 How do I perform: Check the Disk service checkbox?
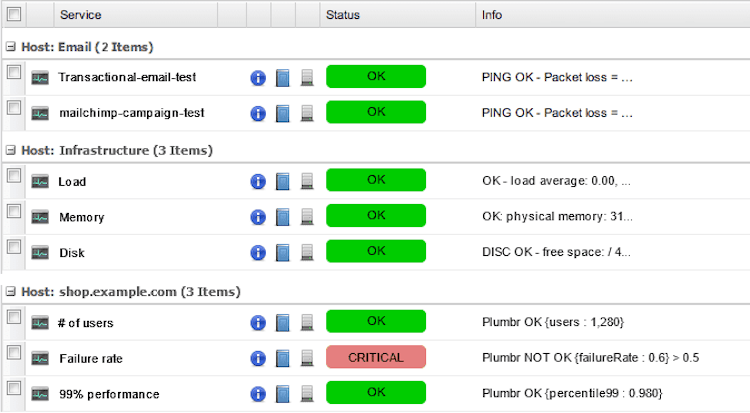14,247
